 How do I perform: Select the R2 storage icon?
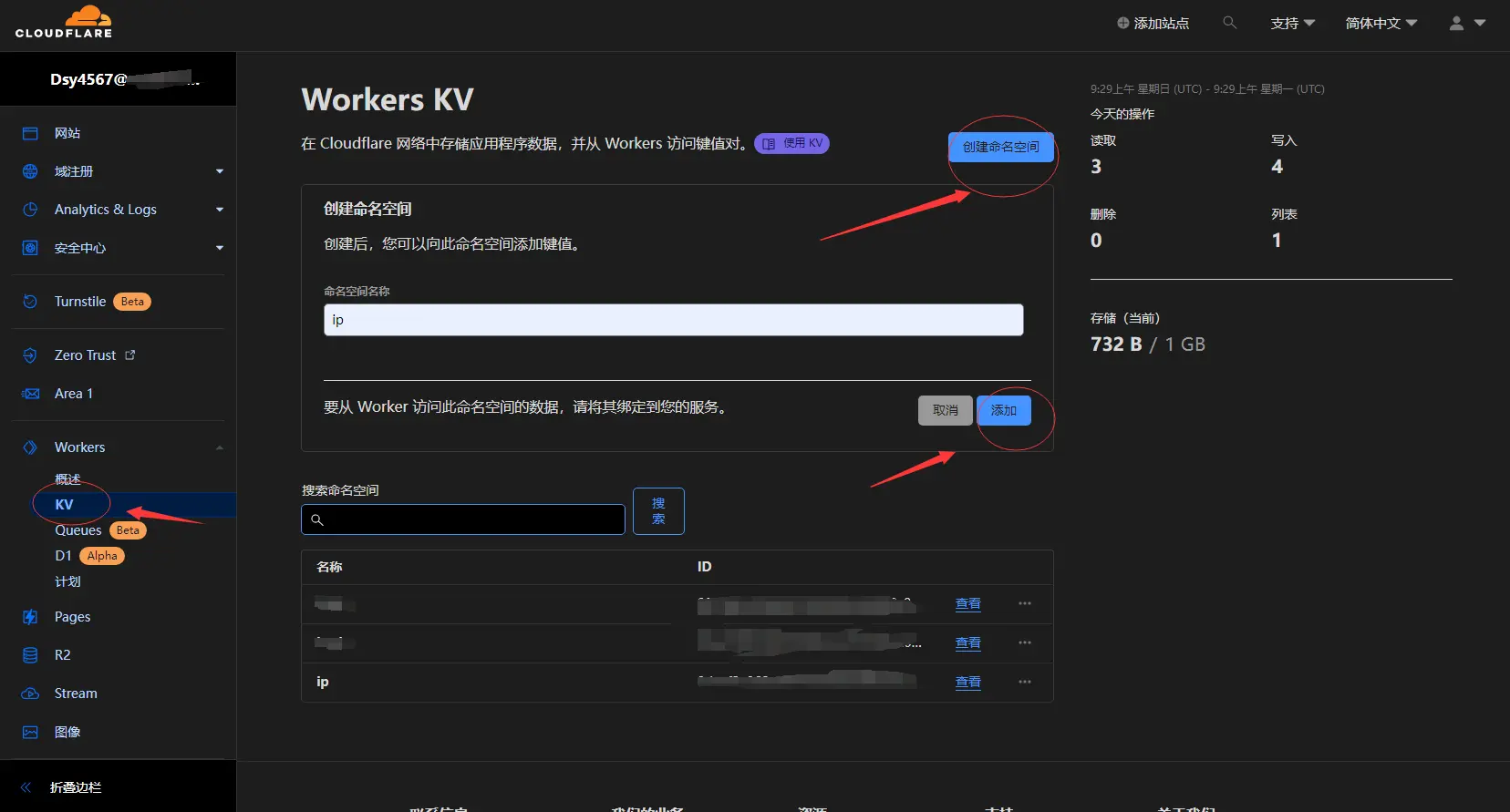(x=30, y=655)
